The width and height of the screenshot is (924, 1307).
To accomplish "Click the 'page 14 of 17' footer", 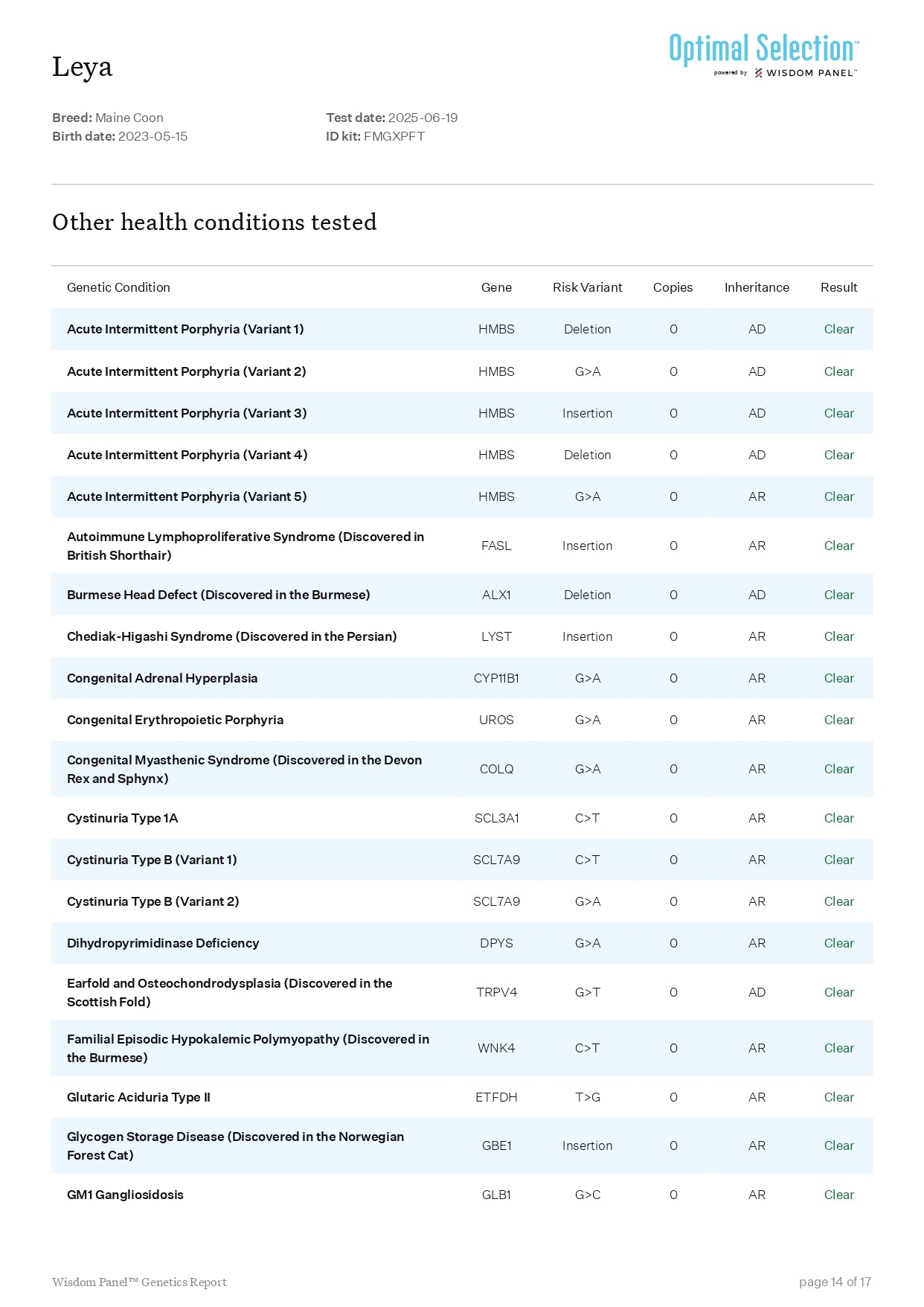I will [x=834, y=1282].
